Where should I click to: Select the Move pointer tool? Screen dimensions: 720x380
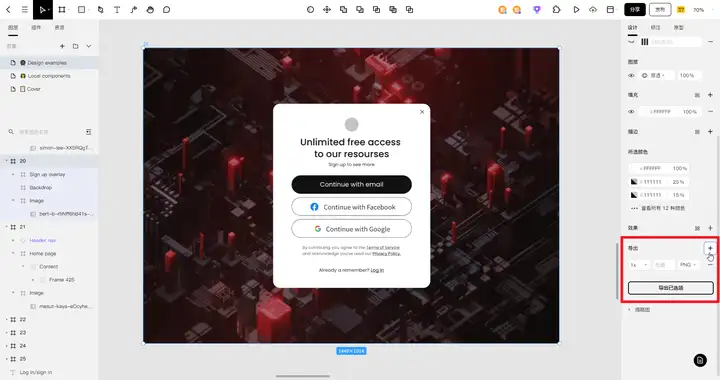click(x=43, y=10)
